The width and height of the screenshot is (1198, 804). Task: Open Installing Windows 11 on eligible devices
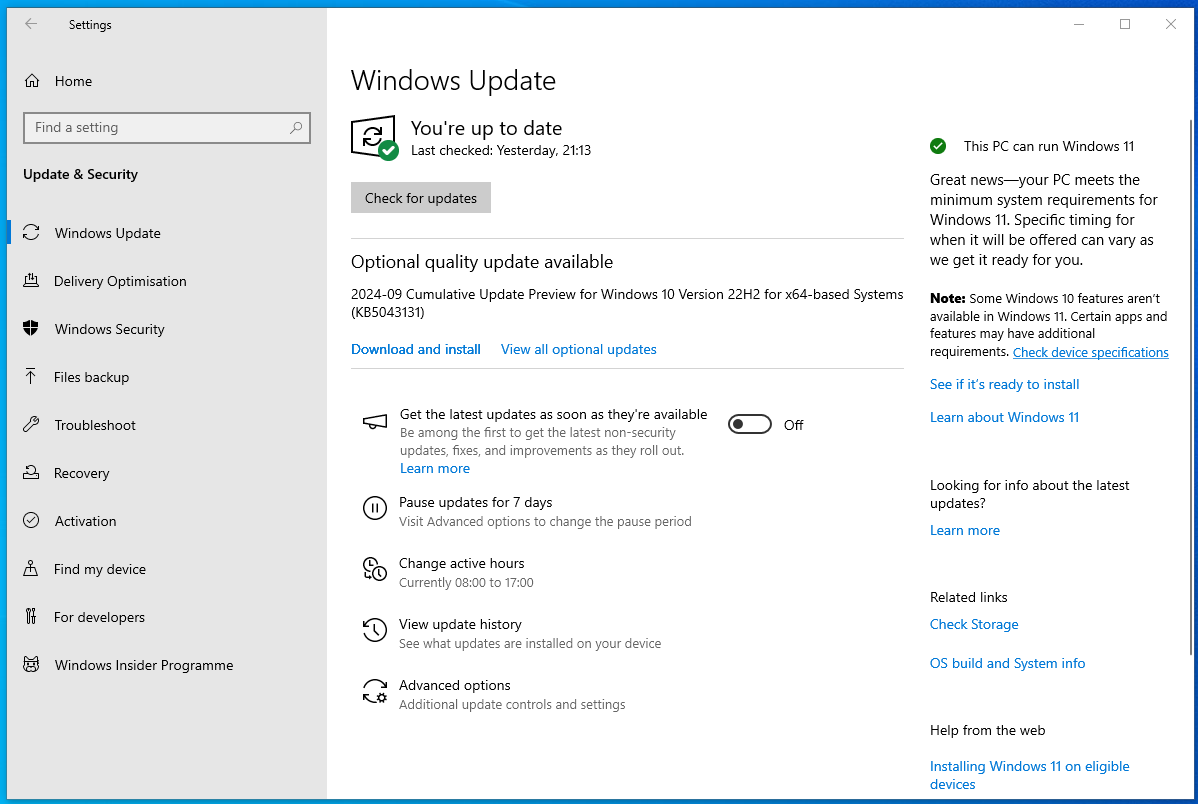coord(1029,775)
